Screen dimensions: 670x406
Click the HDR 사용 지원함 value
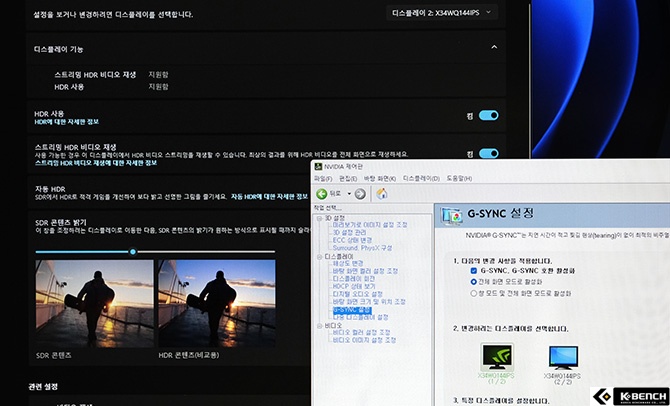point(159,87)
